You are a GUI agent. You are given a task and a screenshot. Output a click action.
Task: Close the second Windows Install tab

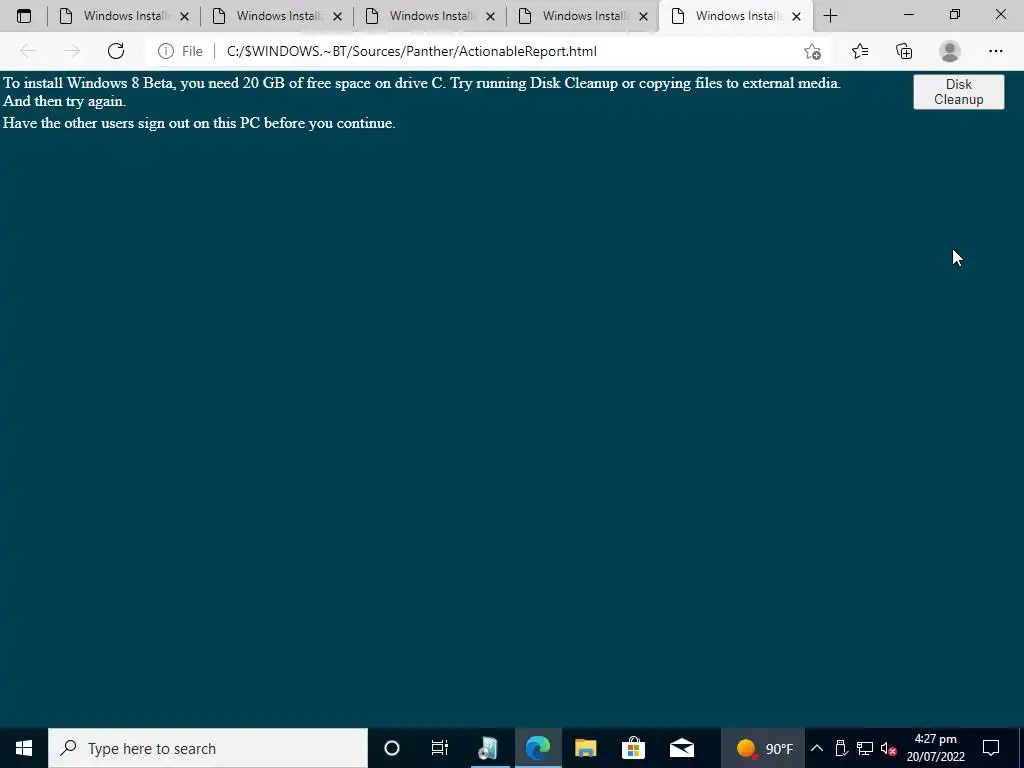click(x=338, y=16)
